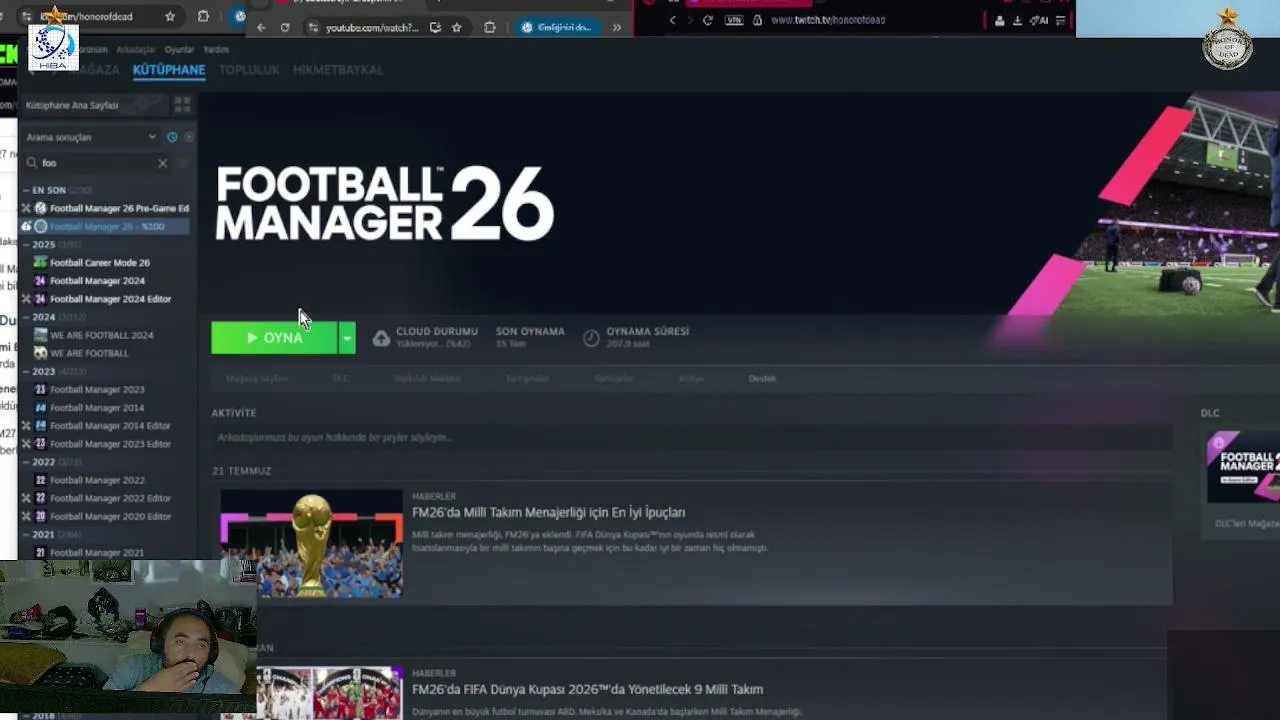Reload the Twitch browser page
The width and height of the screenshot is (1280, 720).
point(708,20)
